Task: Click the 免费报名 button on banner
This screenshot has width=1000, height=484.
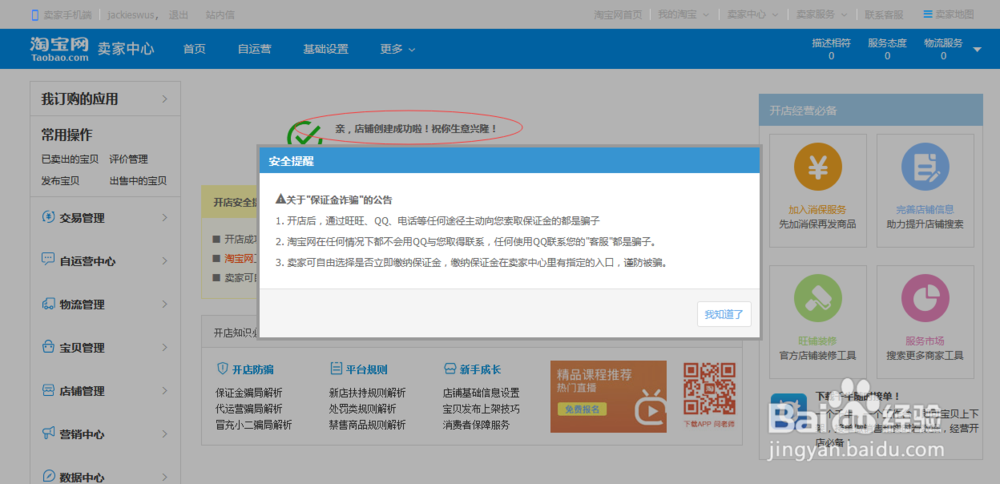Action: click(582, 409)
